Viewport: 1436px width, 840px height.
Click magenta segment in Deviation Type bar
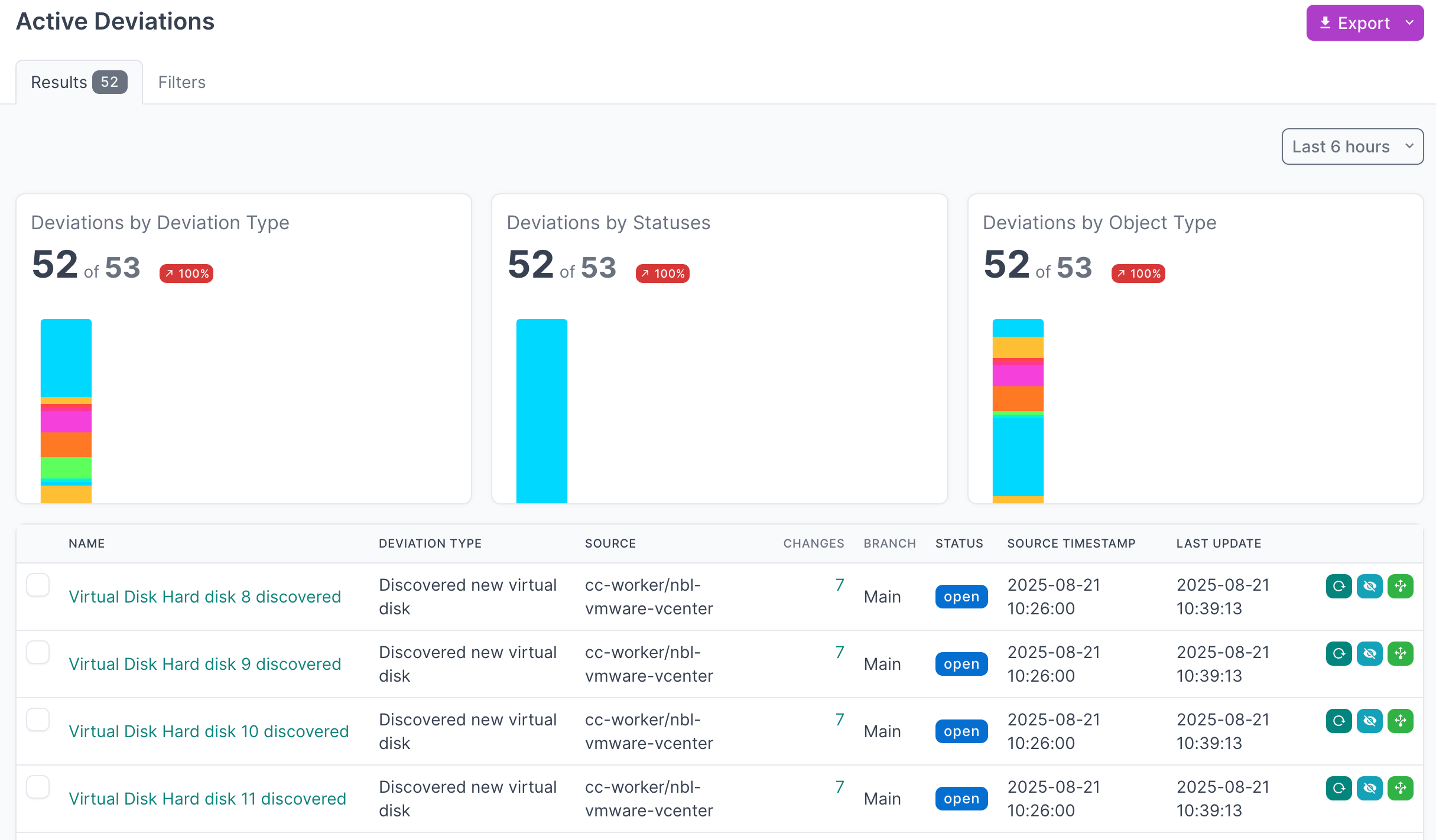click(66, 421)
